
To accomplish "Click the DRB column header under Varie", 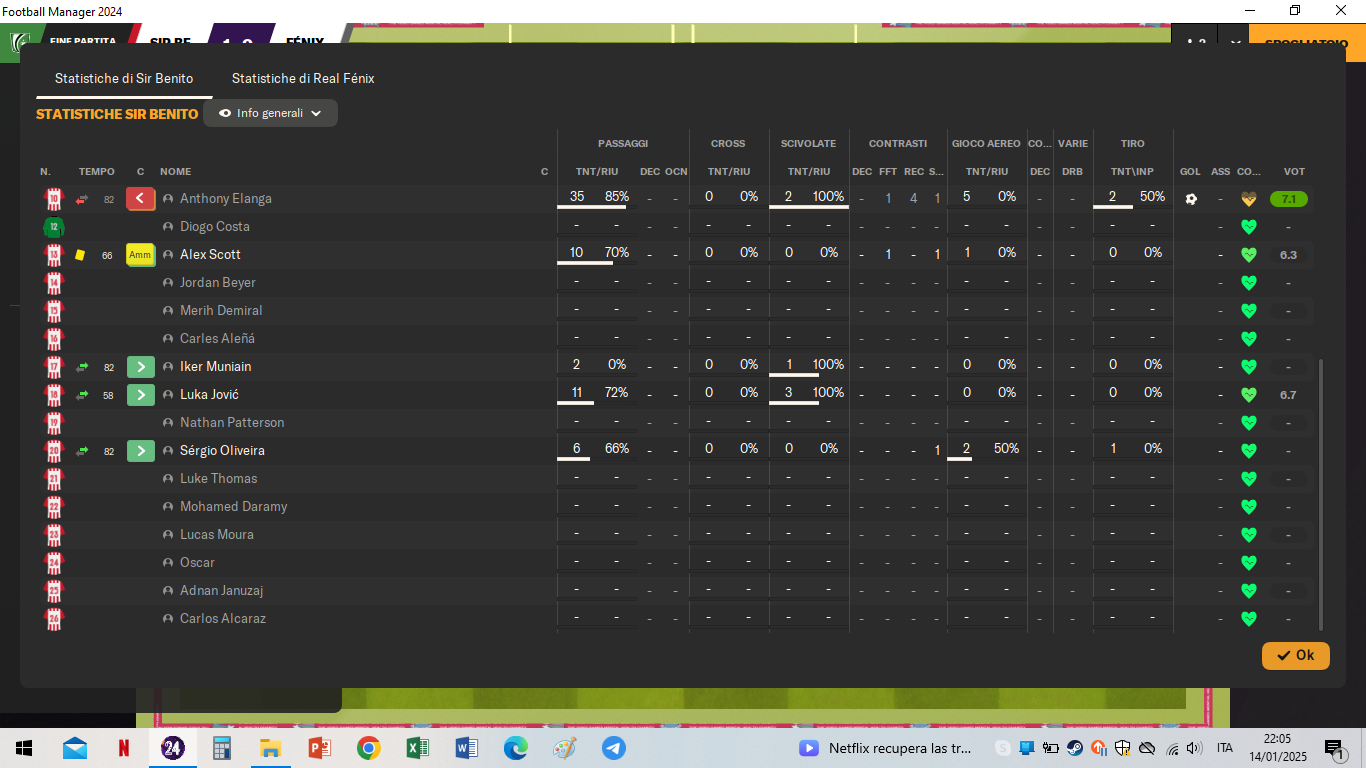I will [1072, 172].
